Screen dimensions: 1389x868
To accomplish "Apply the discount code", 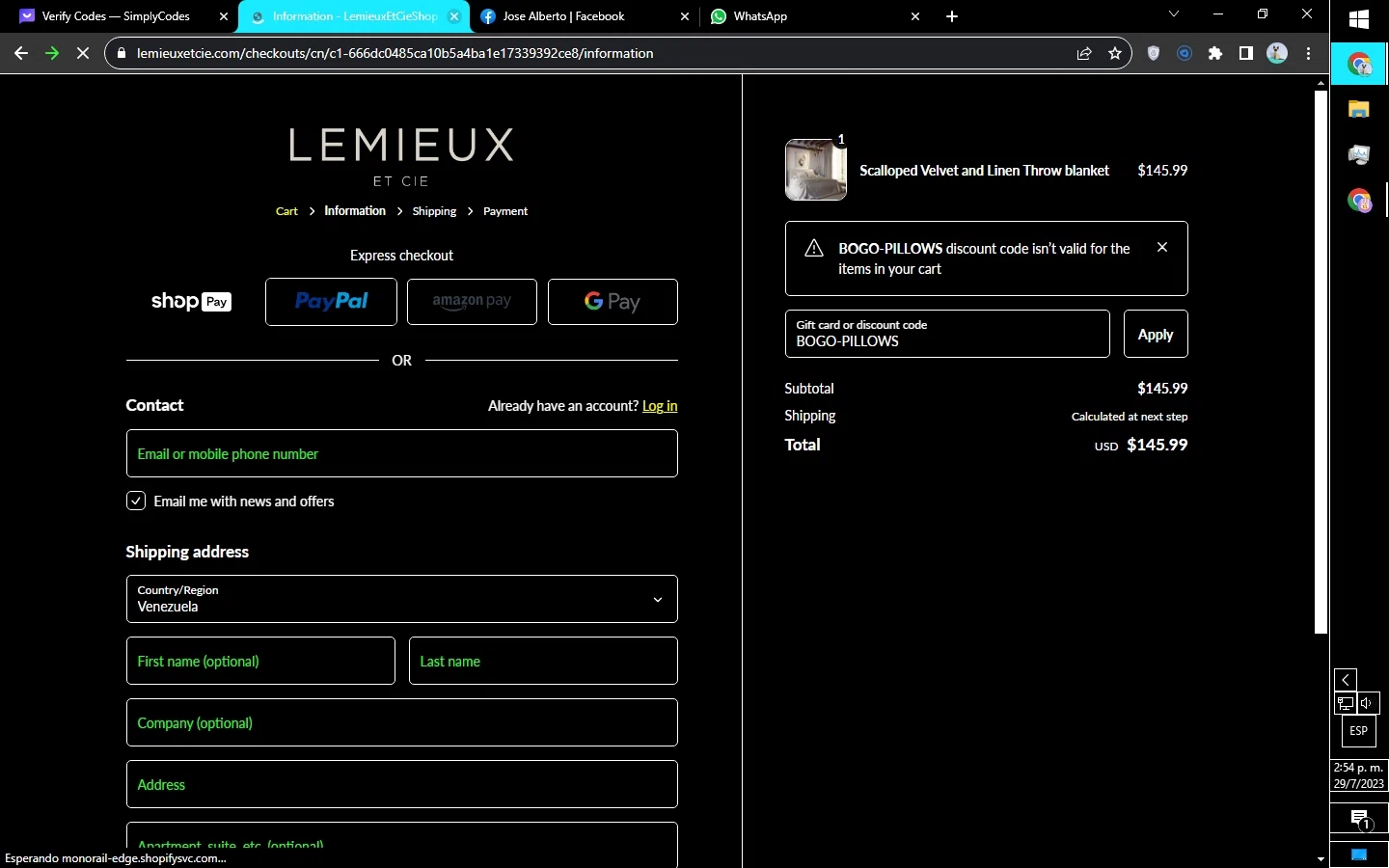I will pos(1156,334).
